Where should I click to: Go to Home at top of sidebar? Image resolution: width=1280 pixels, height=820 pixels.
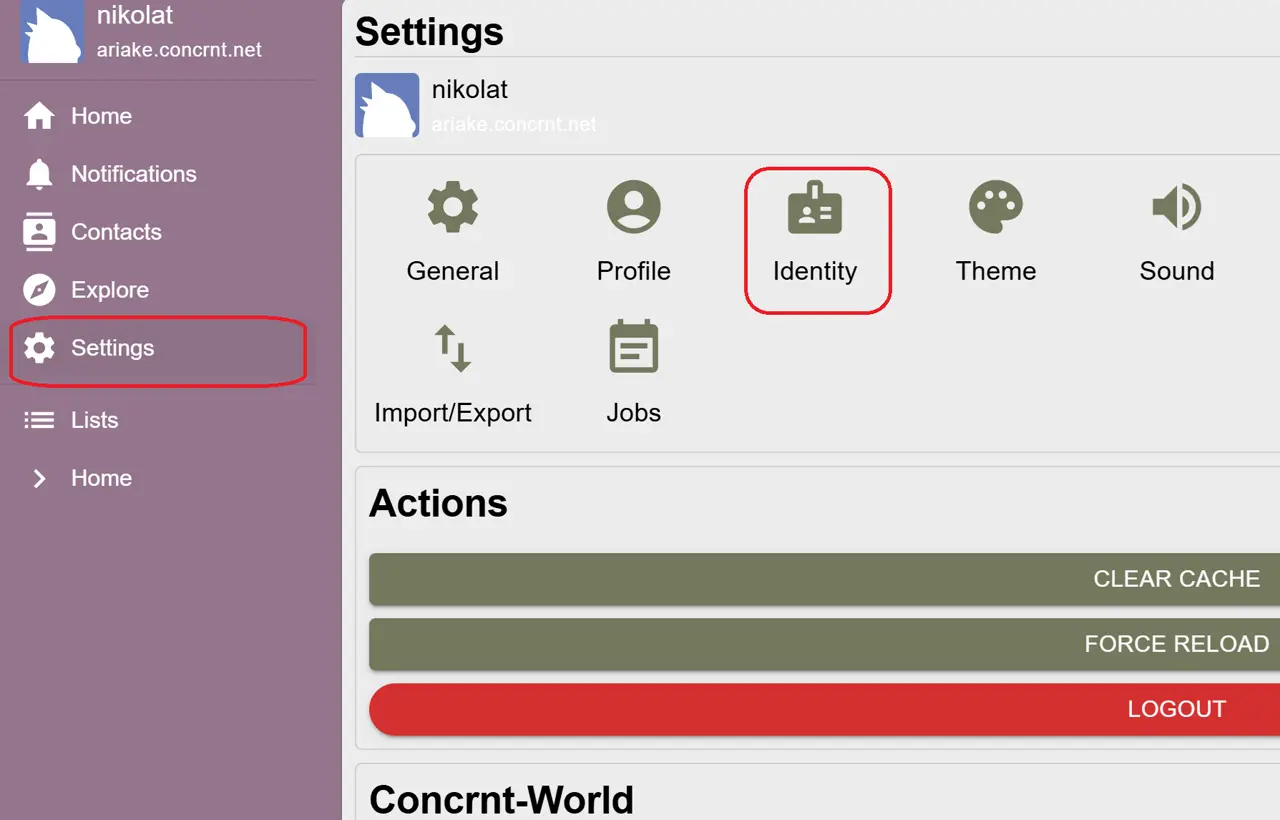click(x=100, y=116)
